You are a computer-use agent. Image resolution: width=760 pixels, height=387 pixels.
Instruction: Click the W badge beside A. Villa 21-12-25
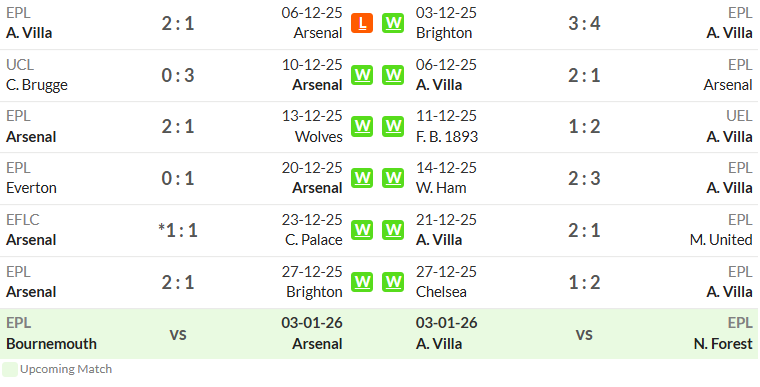[393, 230]
